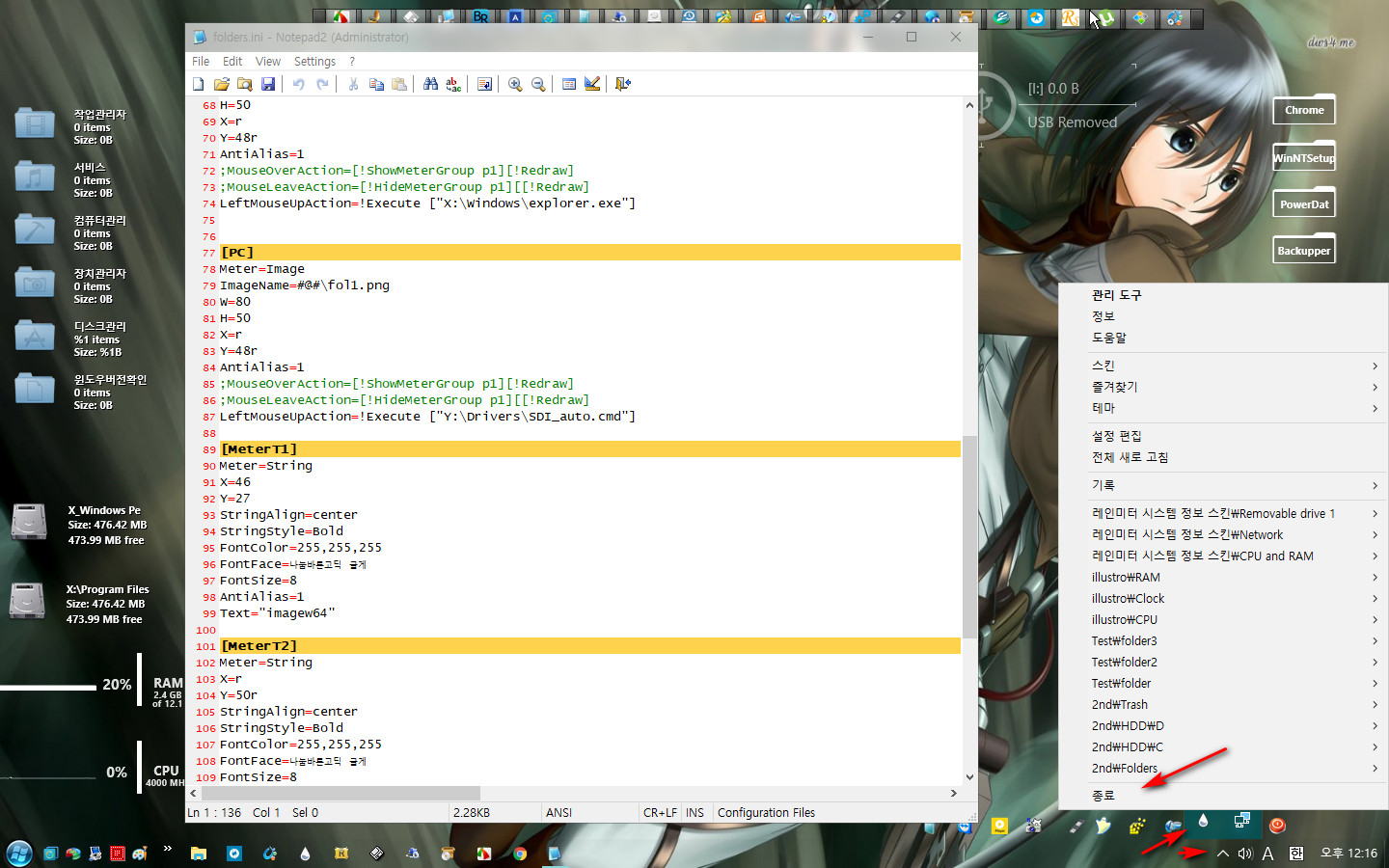Expand the illustro\RAM skin submenu
Image resolution: width=1389 pixels, height=868 pixels.
pos(1223,577)
